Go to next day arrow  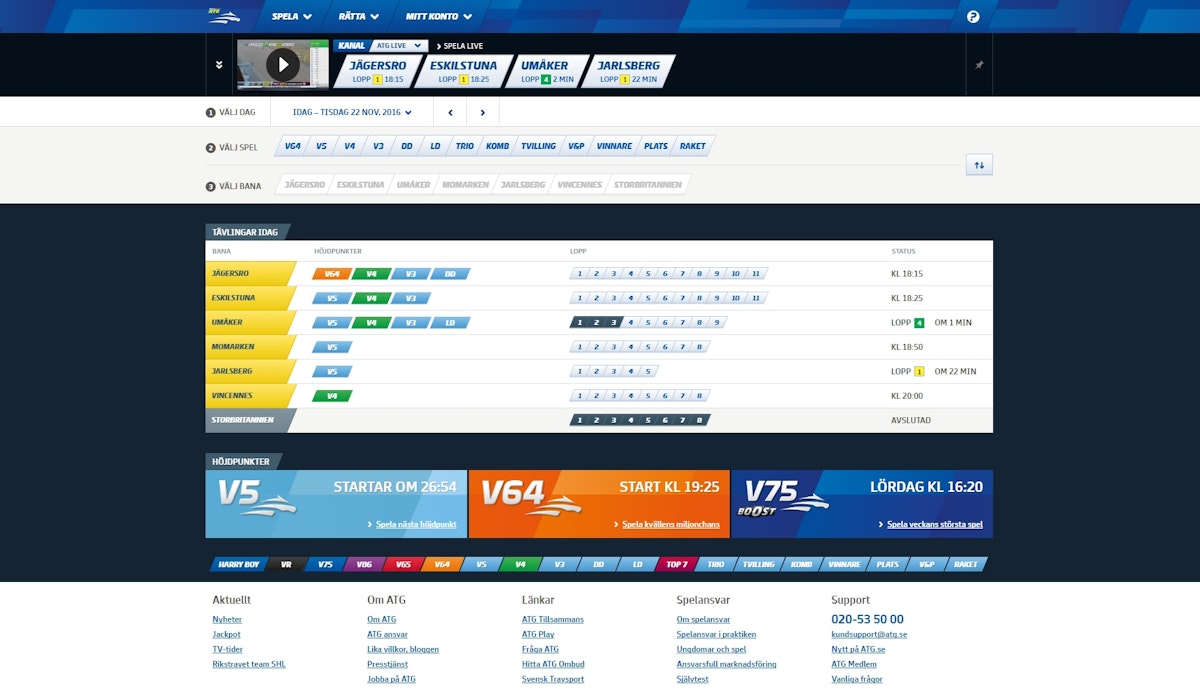point(482,113)
